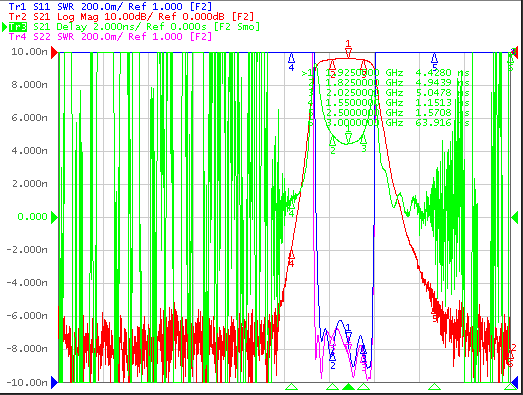Select the Tr2 S21 Log Mag trace label

(131, 16)
